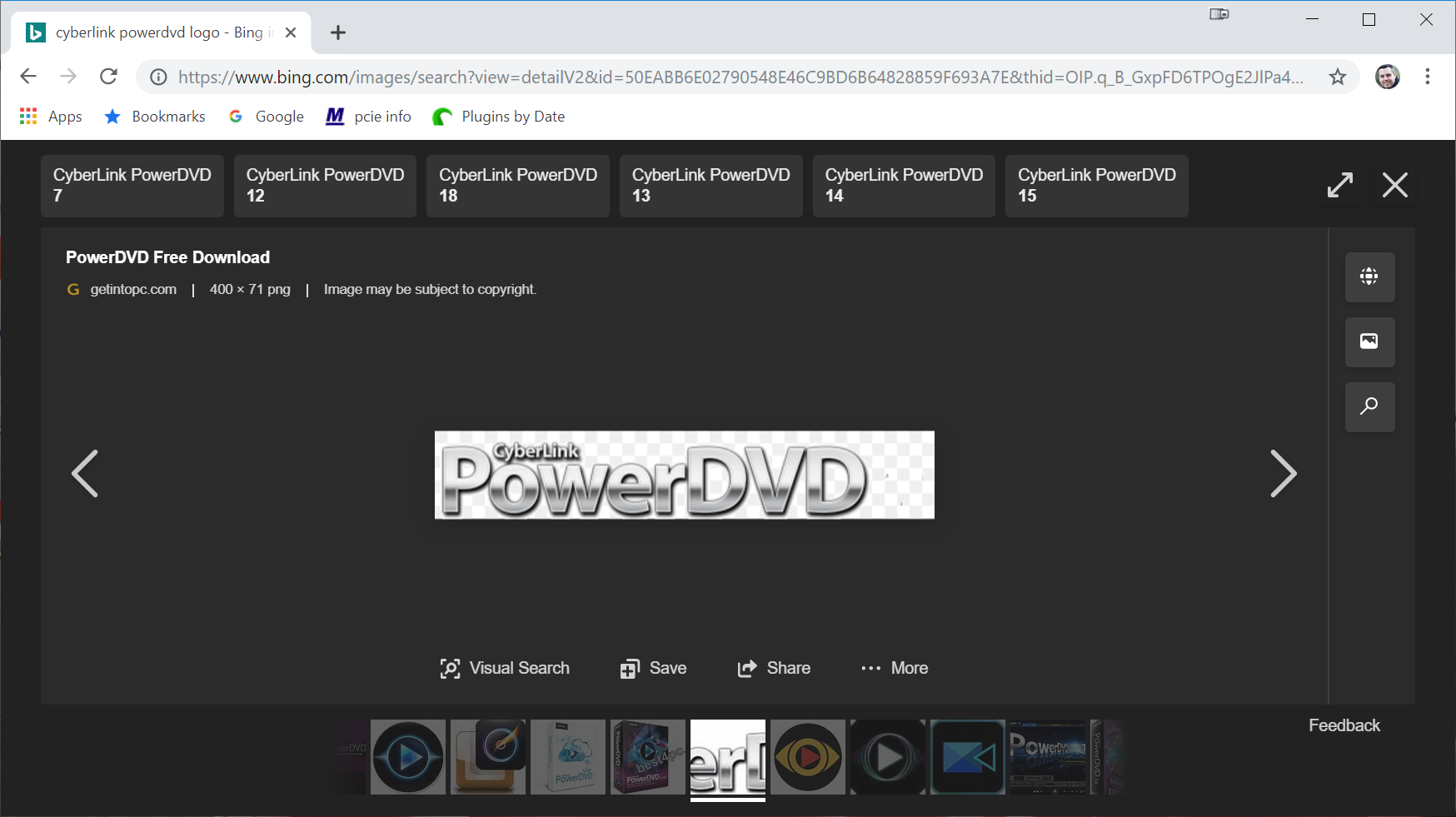Click the magnifier search icon in sidebar
1456x817 pixels.
[x=1369, y=406]
